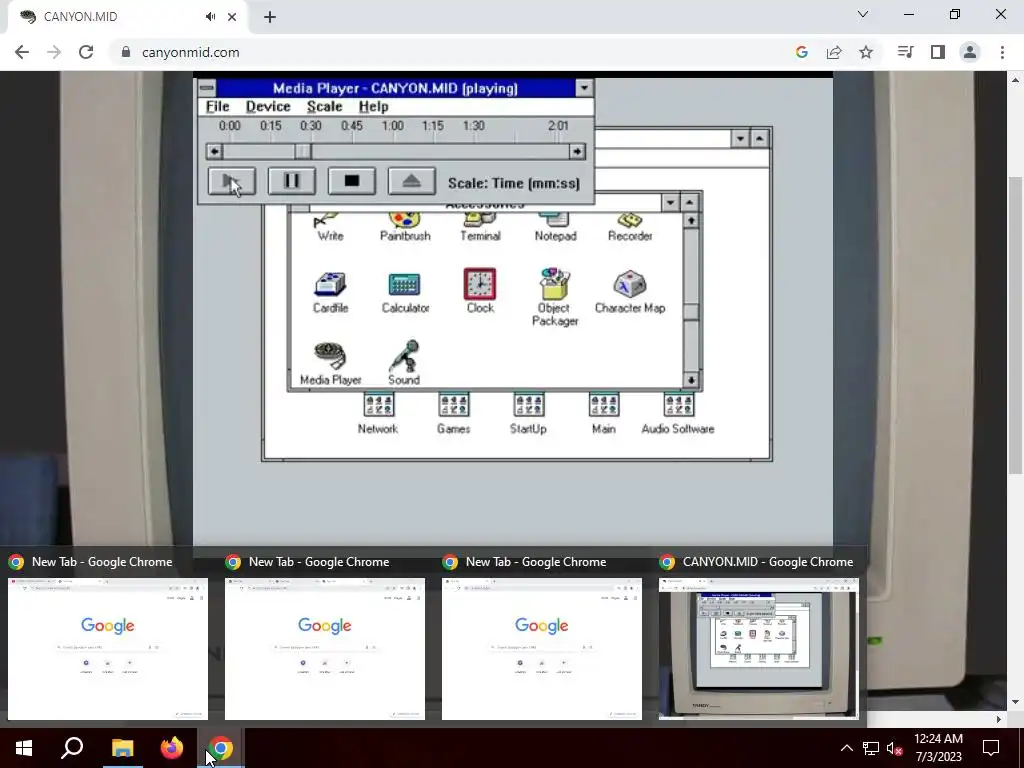Click the Program Manager maximize arrow
Screen dimensions: 1024x768
(760, 138)
